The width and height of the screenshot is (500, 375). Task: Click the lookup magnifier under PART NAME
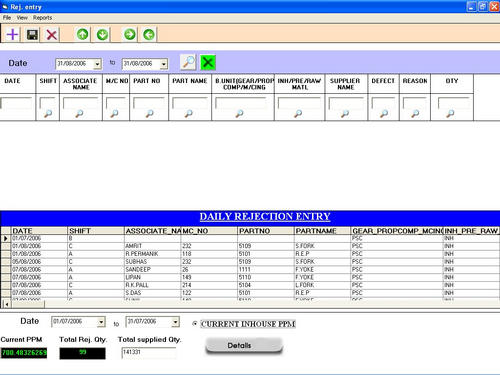189,114
